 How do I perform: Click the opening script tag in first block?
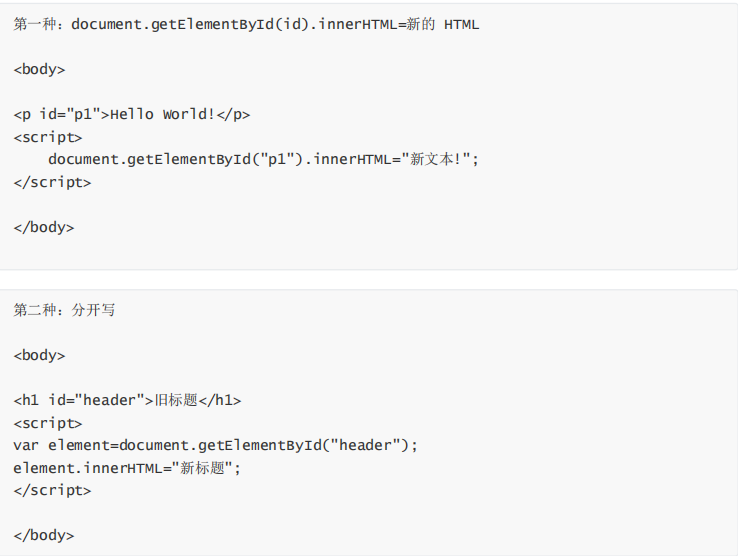(48, 137)
